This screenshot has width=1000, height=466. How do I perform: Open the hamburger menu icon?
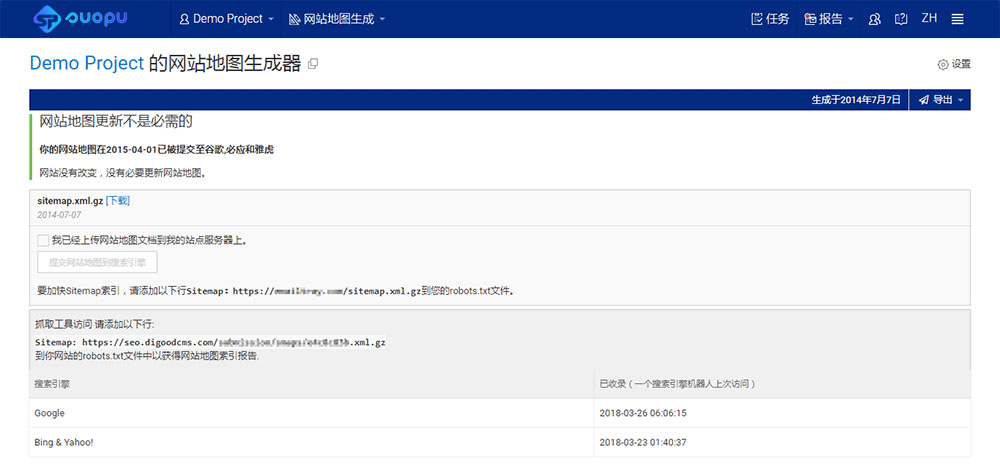click(x=957, y=19)
